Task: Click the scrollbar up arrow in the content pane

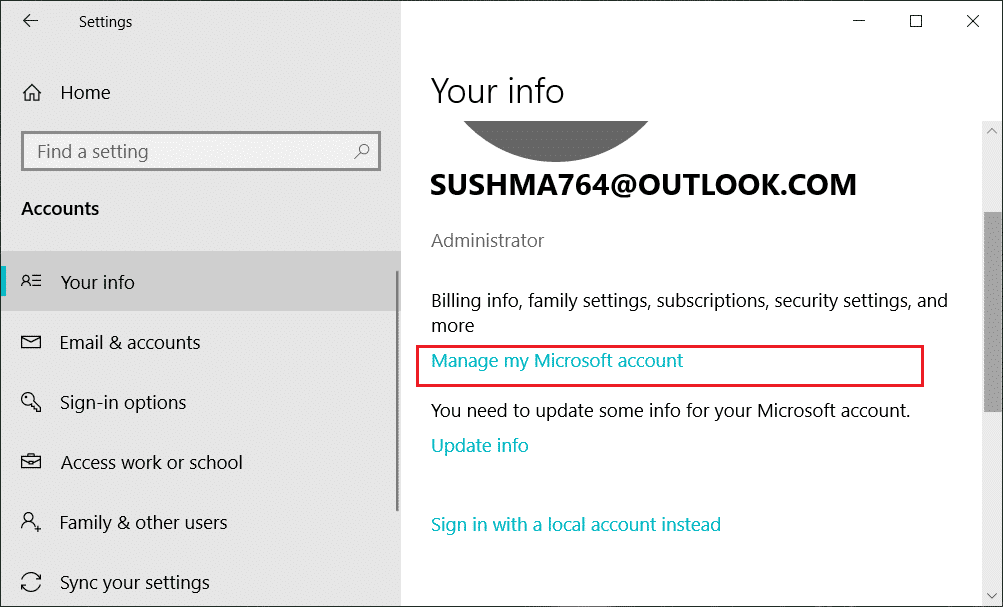Action: click(x=992, y=132)
